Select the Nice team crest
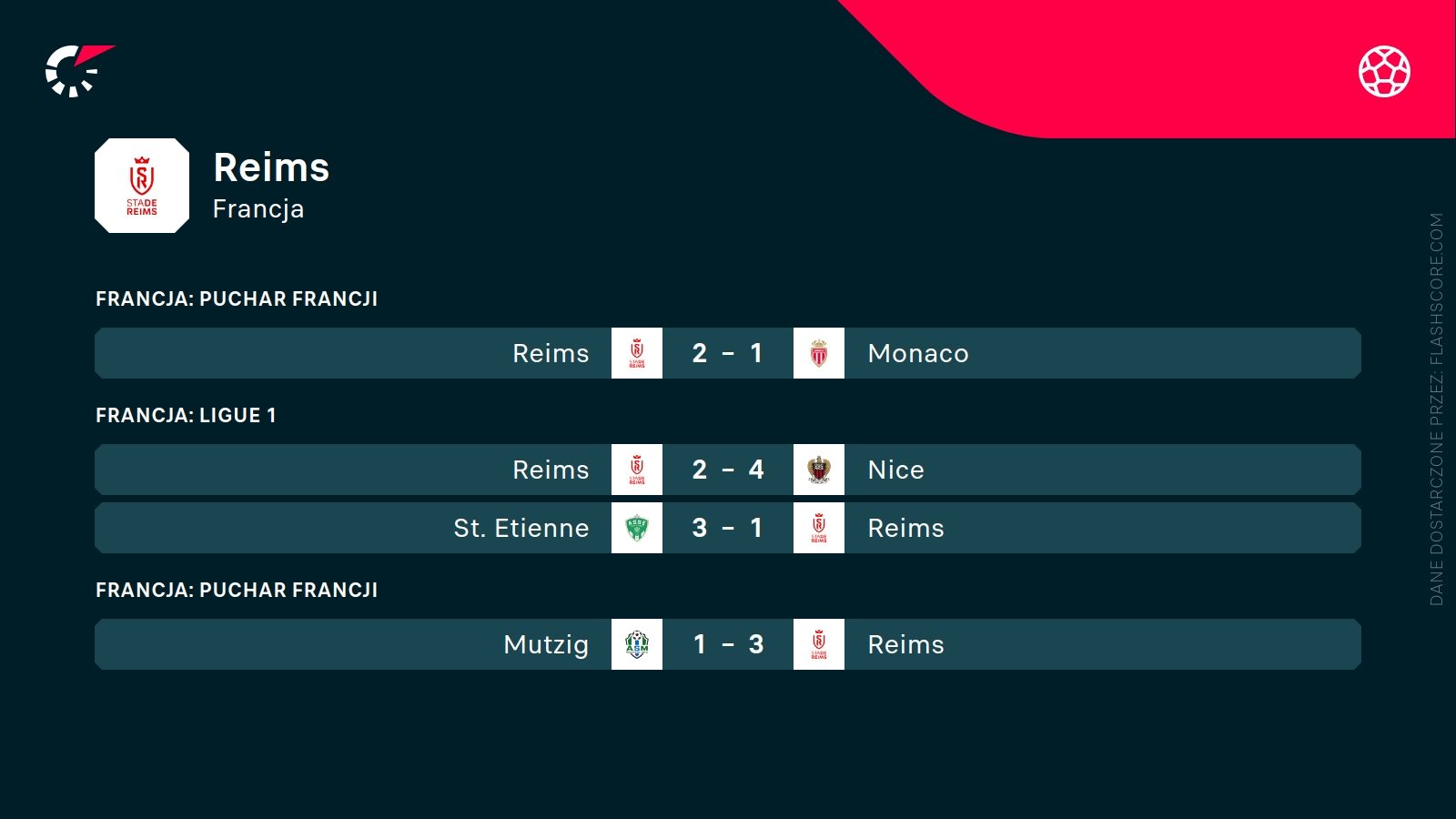Viewport: 1456px width, 819px height. (819, 470)
